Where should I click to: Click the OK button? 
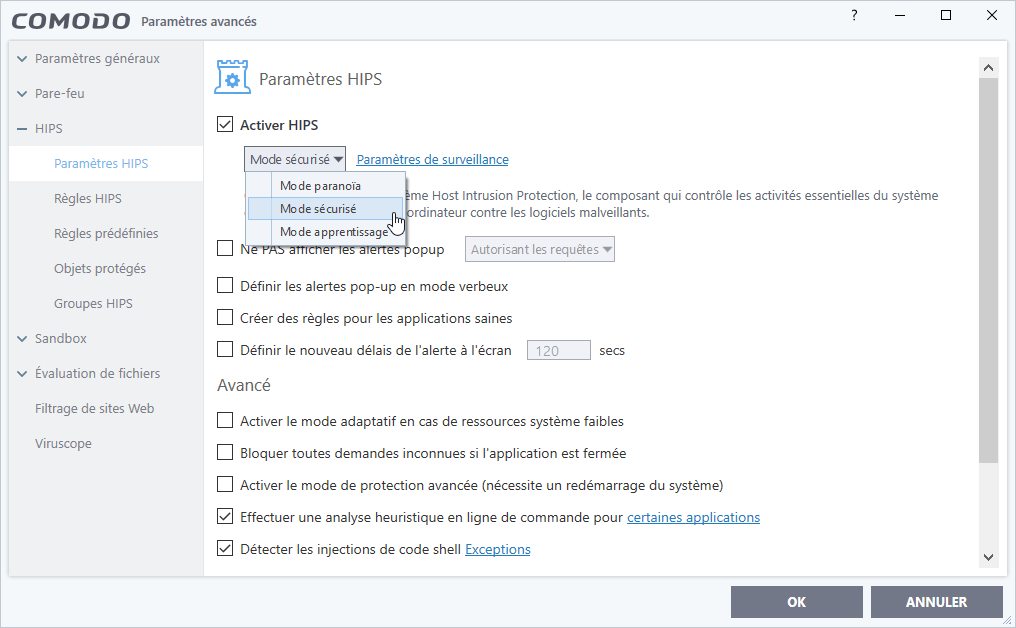(x=796, y=602)
